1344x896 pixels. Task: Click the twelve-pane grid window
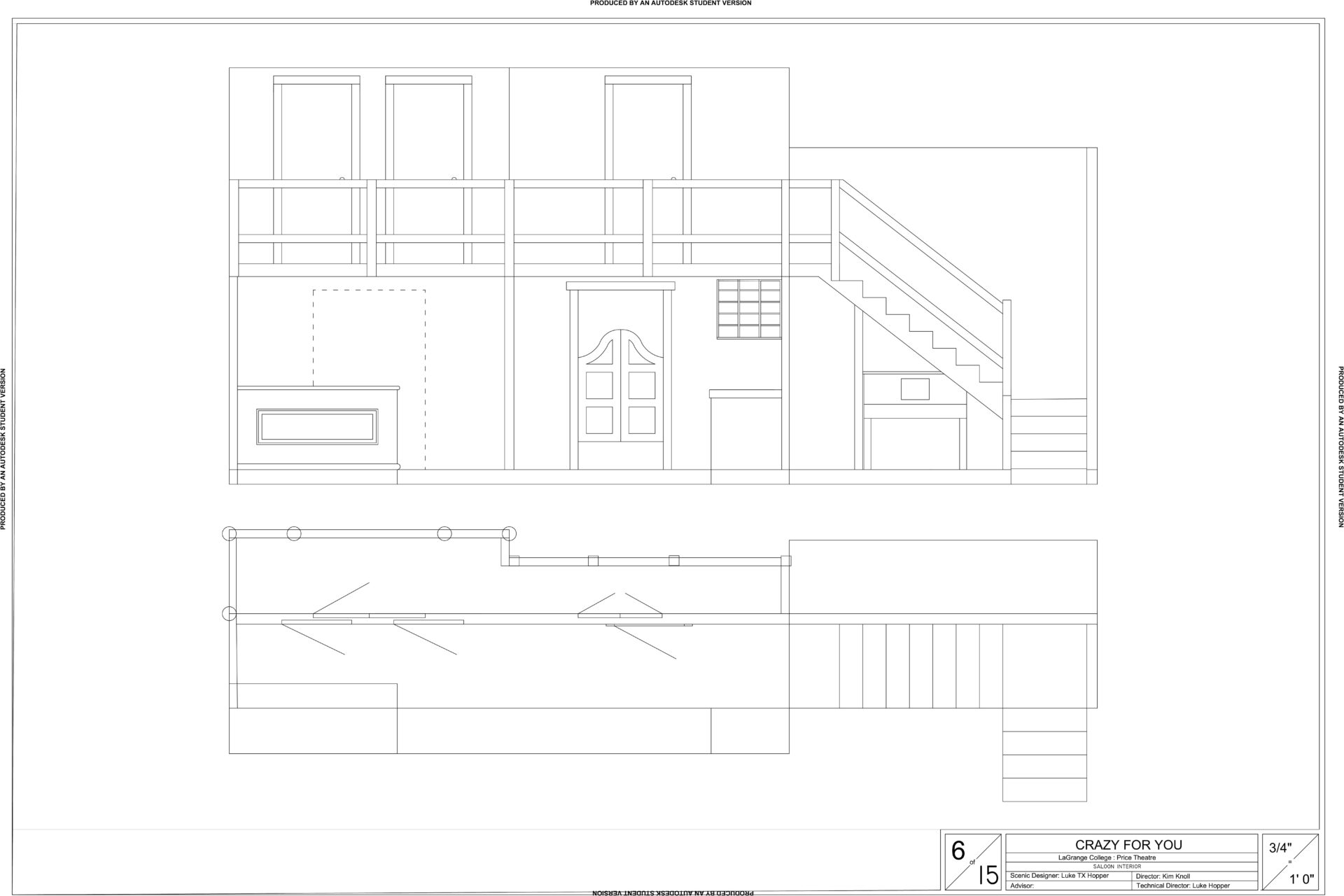coord(749,310)
